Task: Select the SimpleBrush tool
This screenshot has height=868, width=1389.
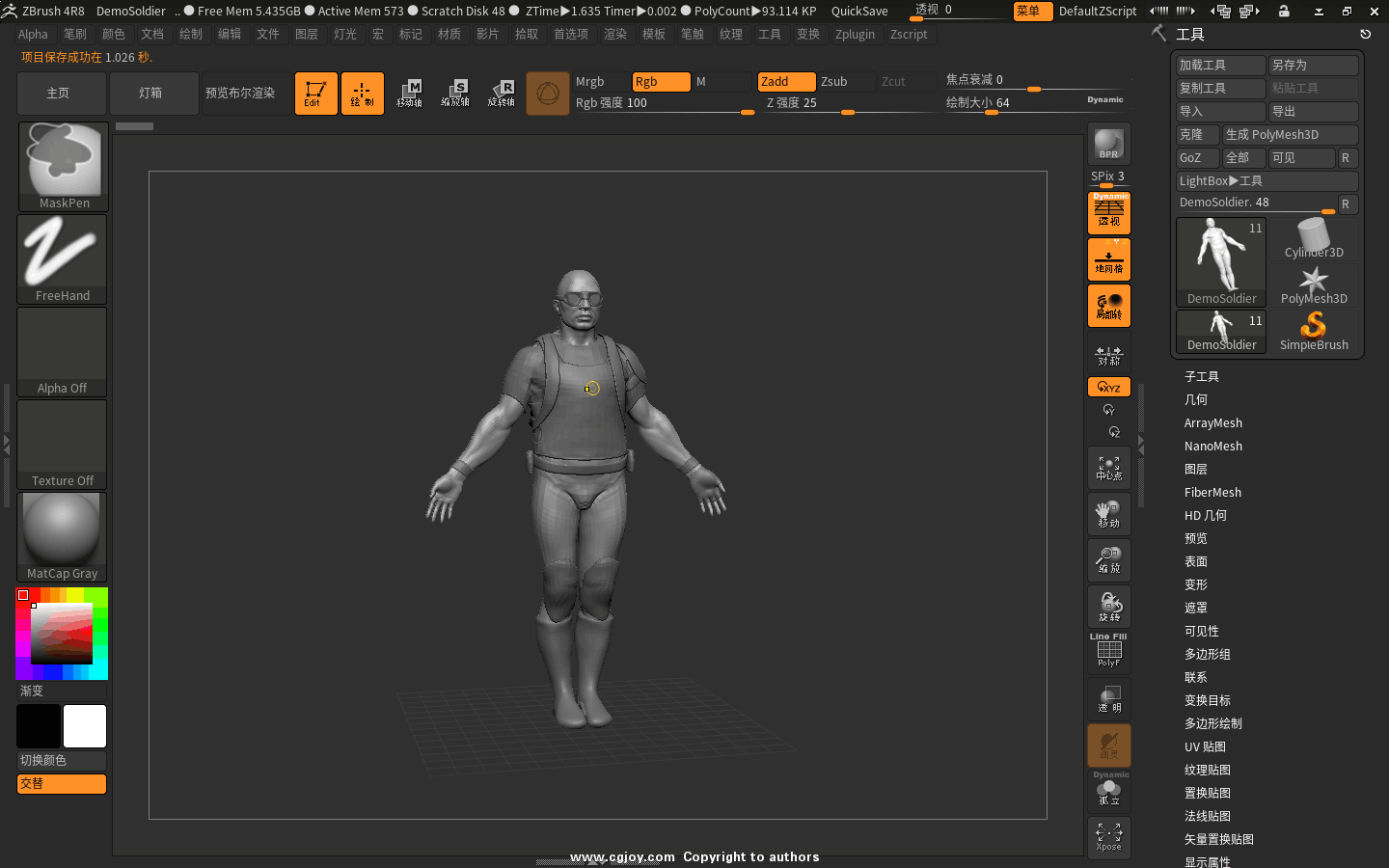Action: tap(1314, 332)
